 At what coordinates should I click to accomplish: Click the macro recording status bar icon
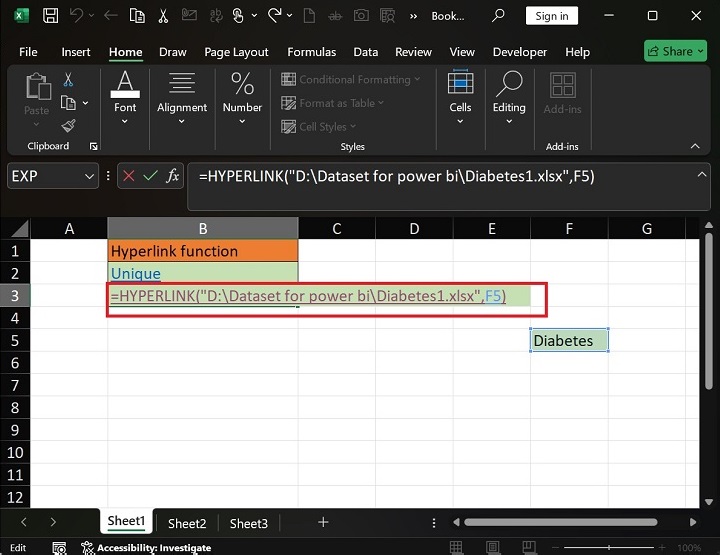coord(60,548)
